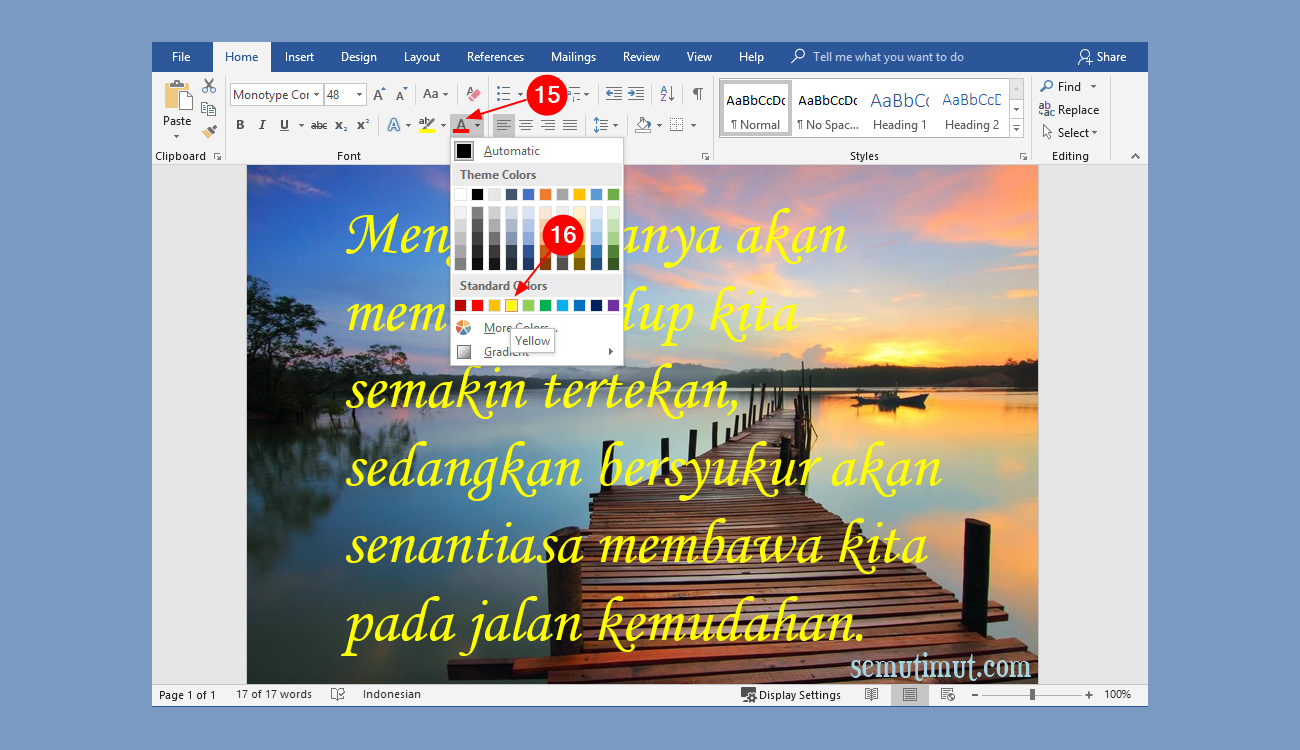
Task: Pick the Yellow standard color swatch
Action: [x=511, y=305]
